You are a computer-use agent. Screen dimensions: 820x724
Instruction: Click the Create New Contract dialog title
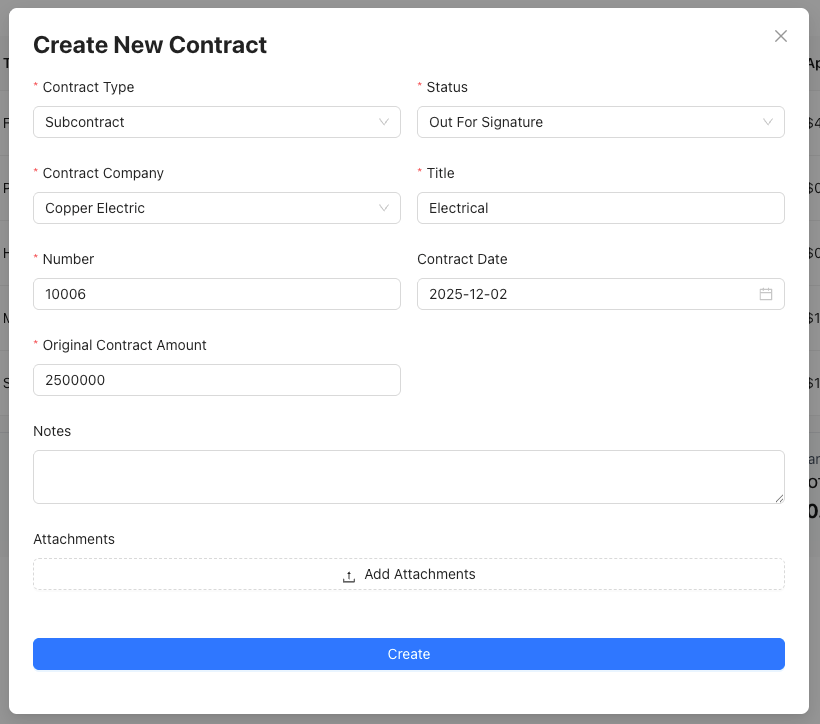pyautogui.click(x=150, y=45)
